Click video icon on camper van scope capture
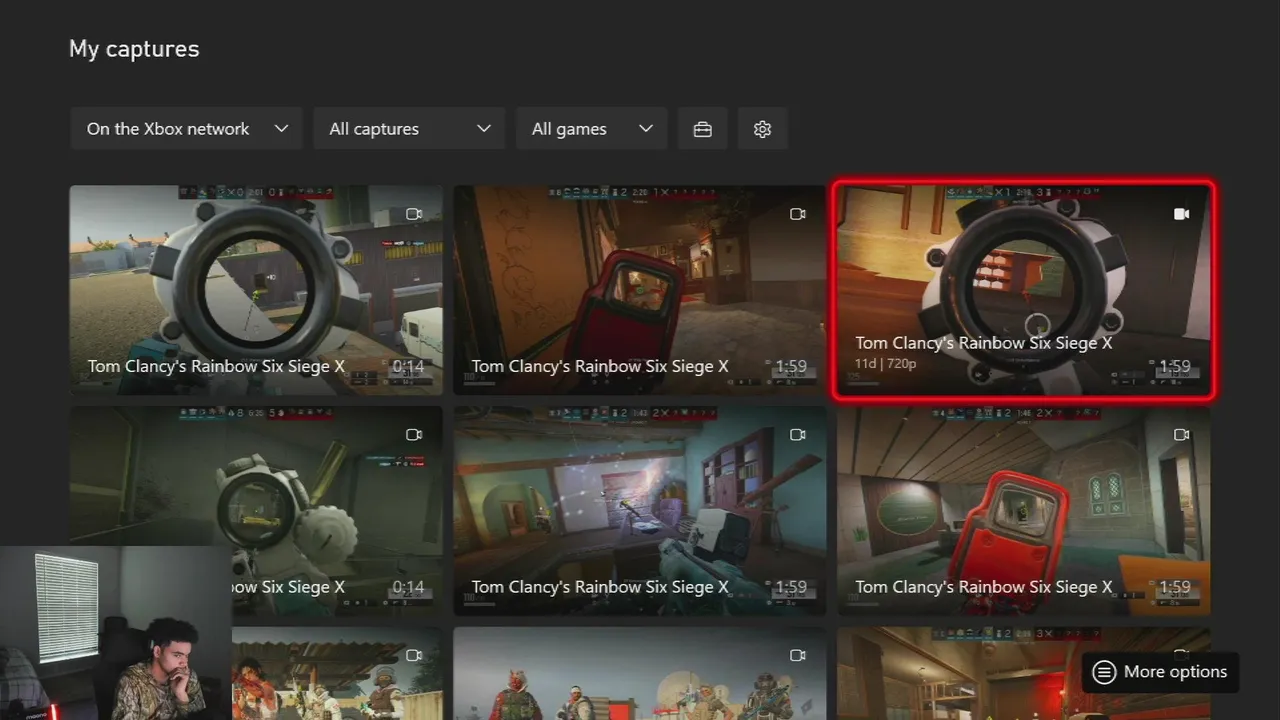The width and height of the screenshot is (1280, 720). (x=414, y=214)
